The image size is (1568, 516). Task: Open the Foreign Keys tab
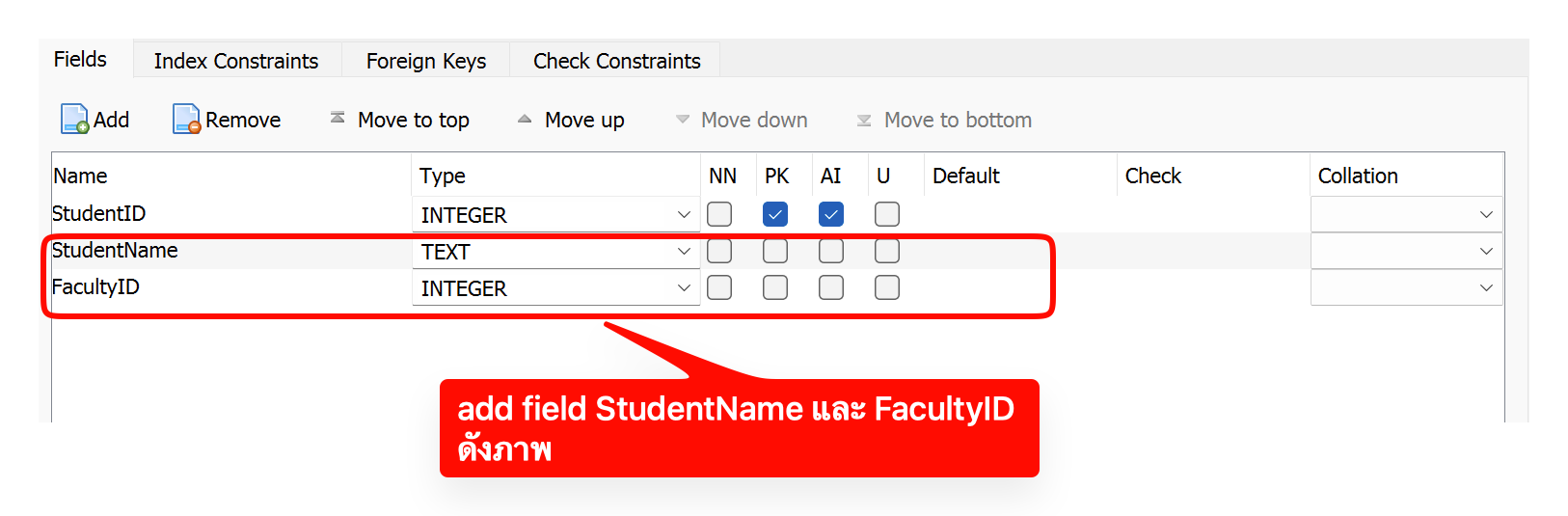pos(426,61)
